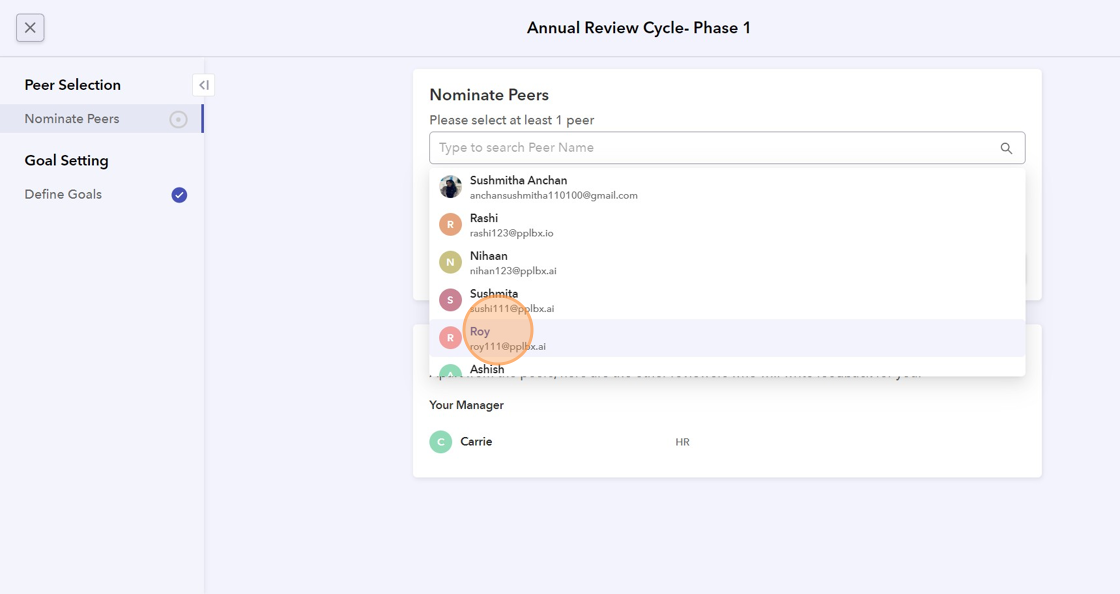
Task: Close the Annual Review Cycle dialog
Action: tap(30, 28)
